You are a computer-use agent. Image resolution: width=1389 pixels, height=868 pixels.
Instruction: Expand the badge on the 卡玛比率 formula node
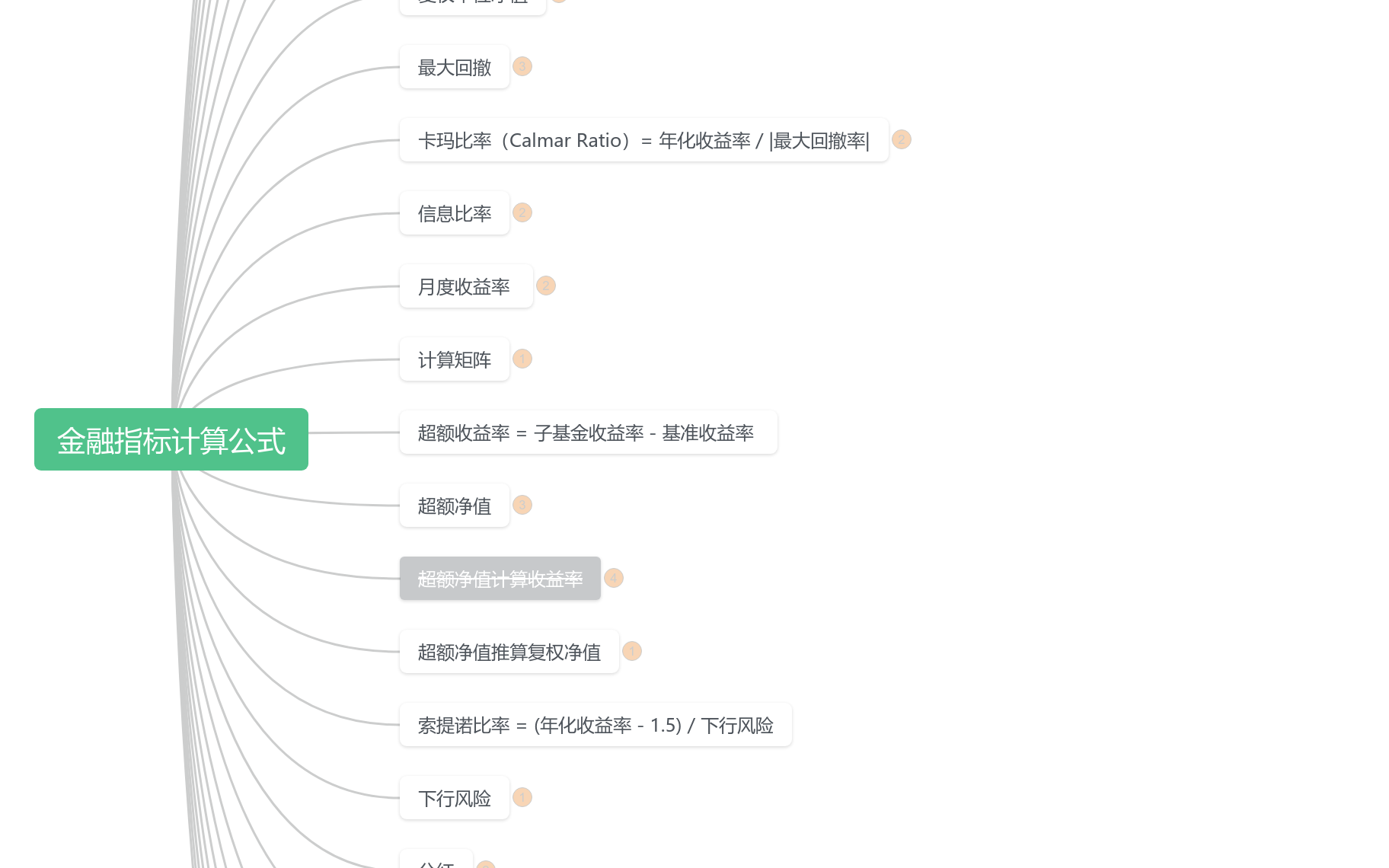[x=901, y=140]
